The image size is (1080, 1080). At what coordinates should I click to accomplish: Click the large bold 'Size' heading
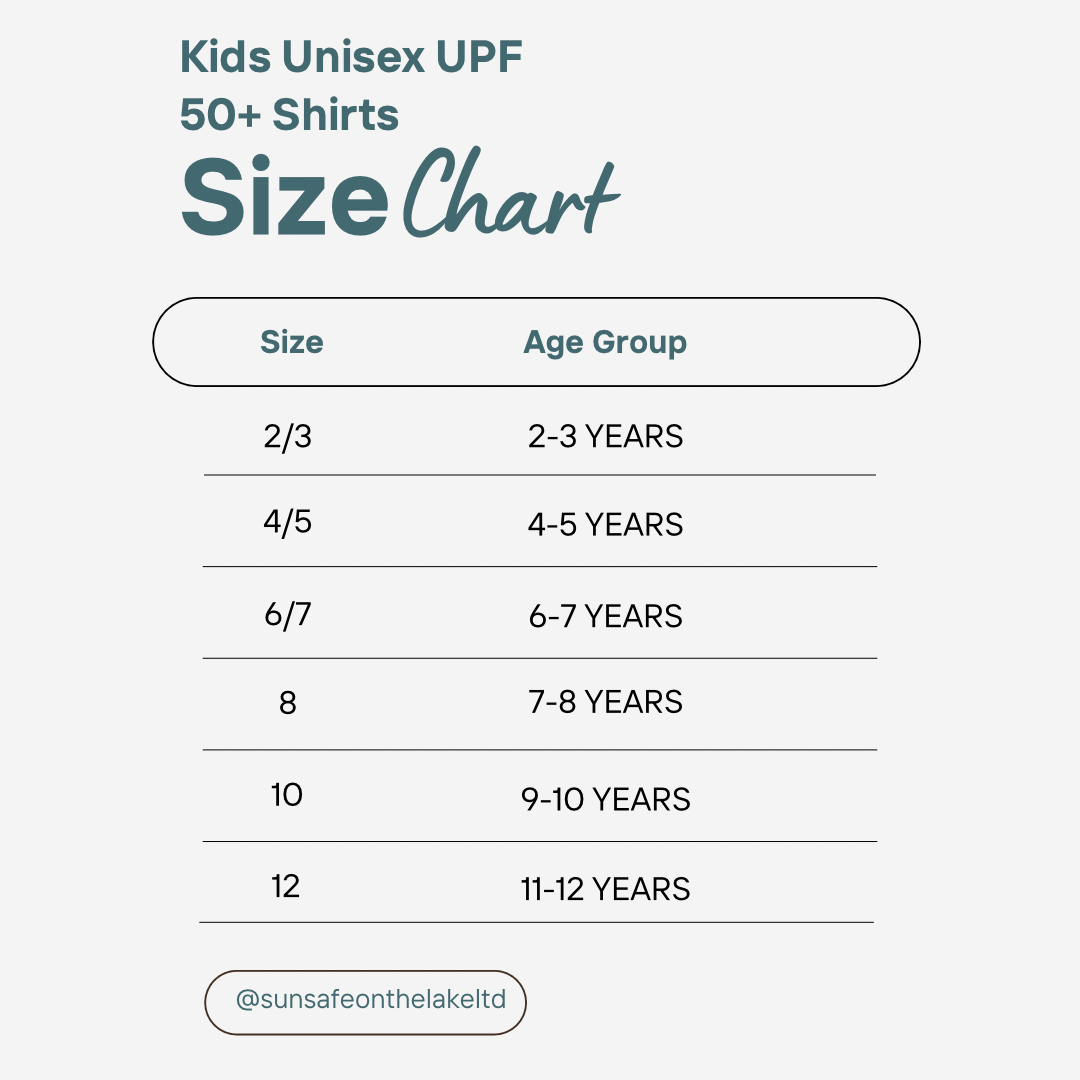(x=285, y=197)
